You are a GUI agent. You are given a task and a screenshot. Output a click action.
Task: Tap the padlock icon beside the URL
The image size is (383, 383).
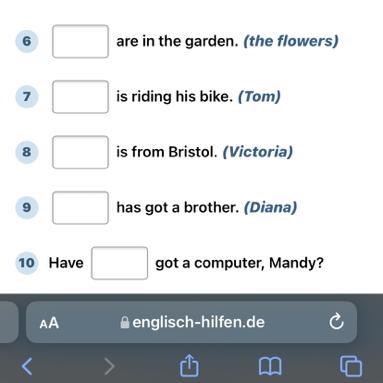coord(125,322)
